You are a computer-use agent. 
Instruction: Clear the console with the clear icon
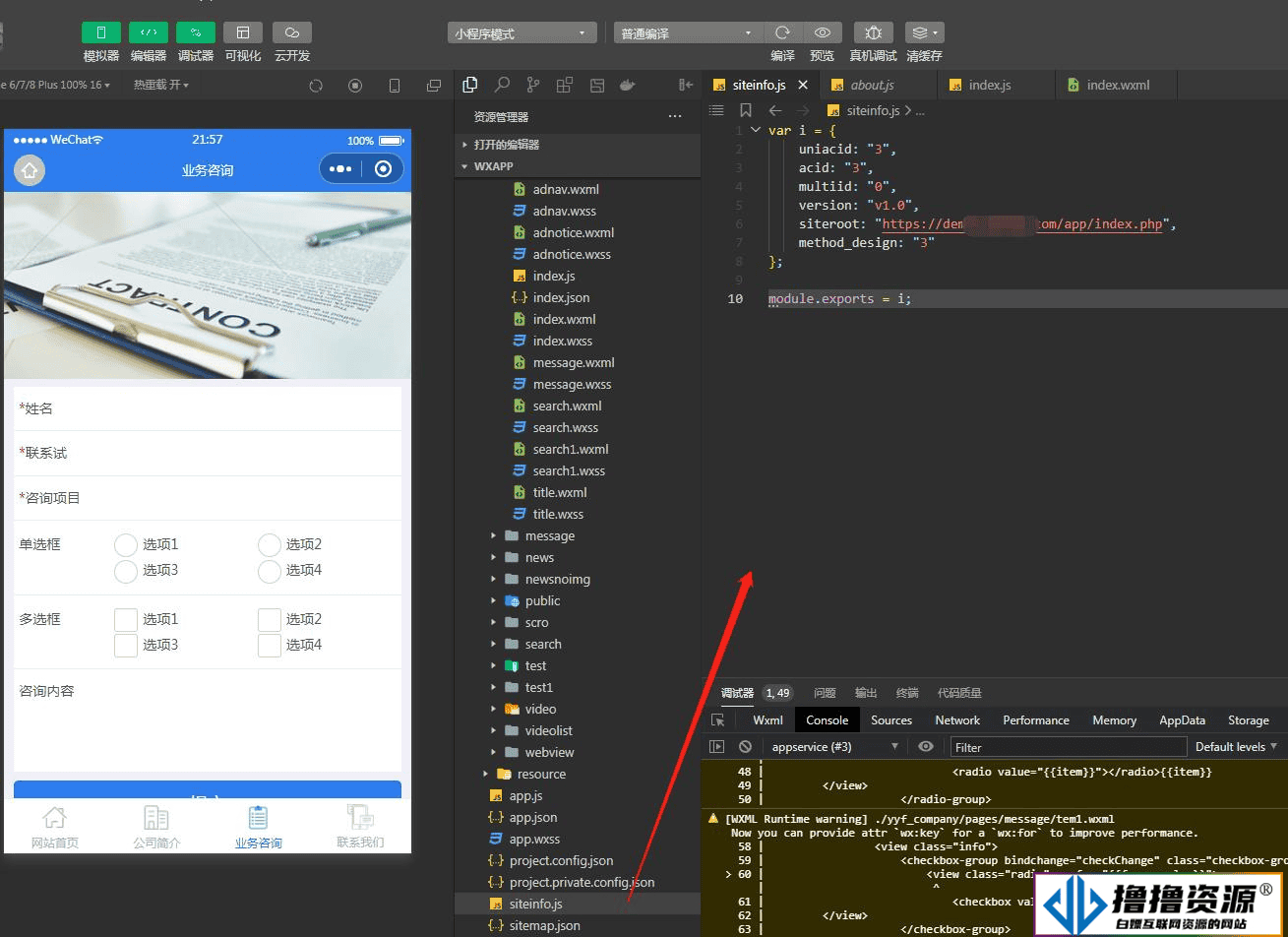(746, 747)
